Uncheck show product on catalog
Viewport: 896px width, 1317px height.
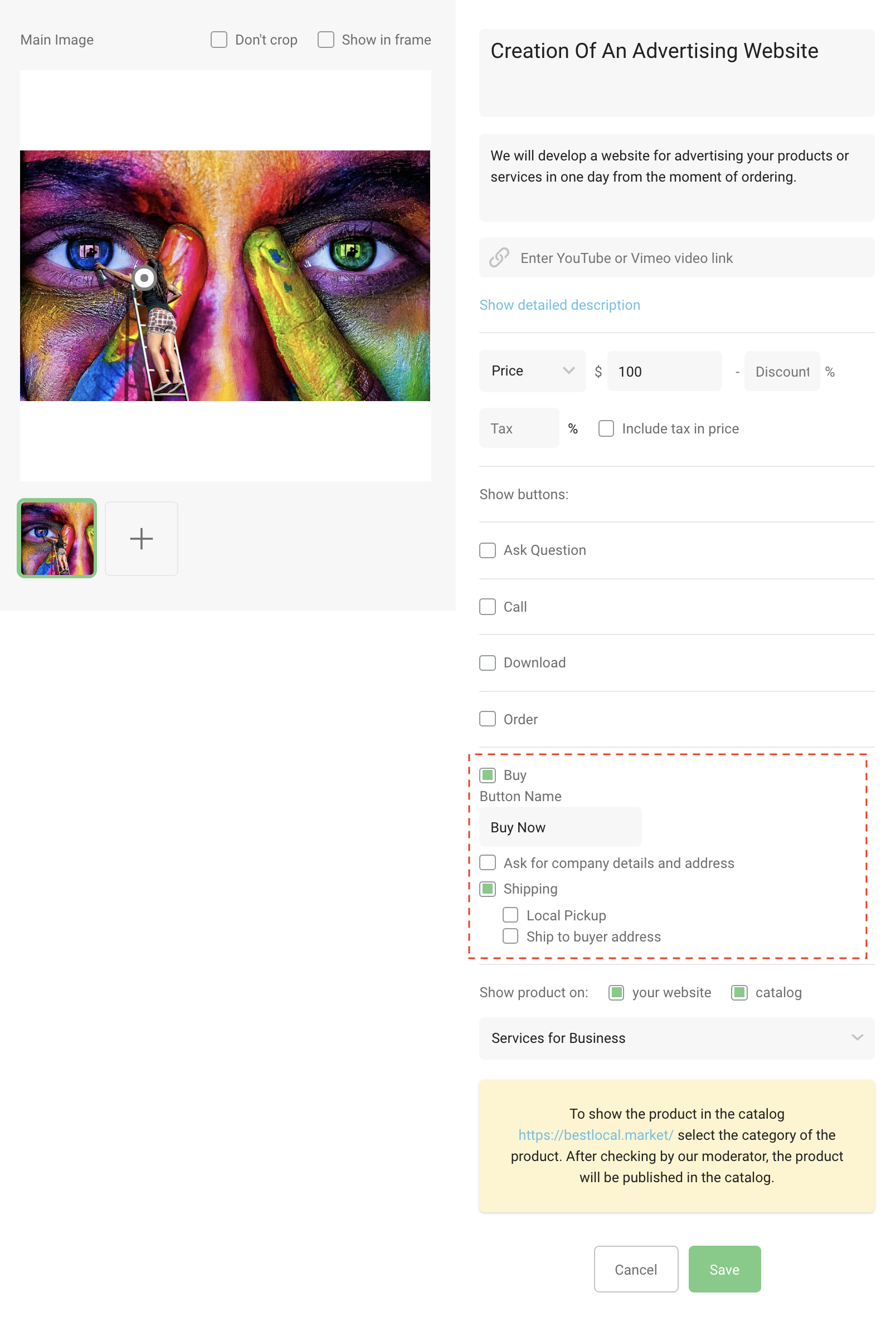pyautogui.click(x=739, y=992)
